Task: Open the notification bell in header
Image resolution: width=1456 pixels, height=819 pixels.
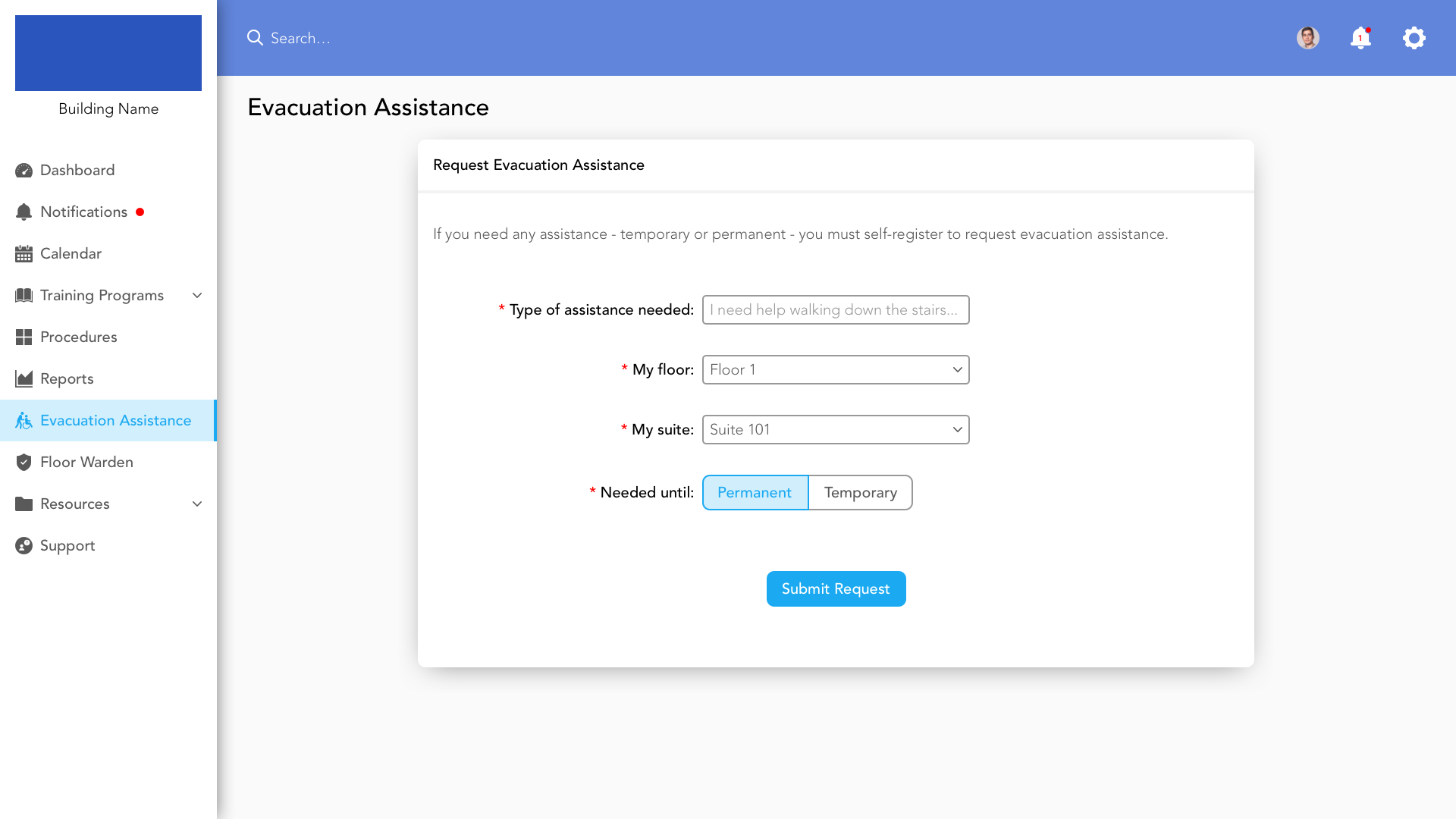Action: 1360,38
